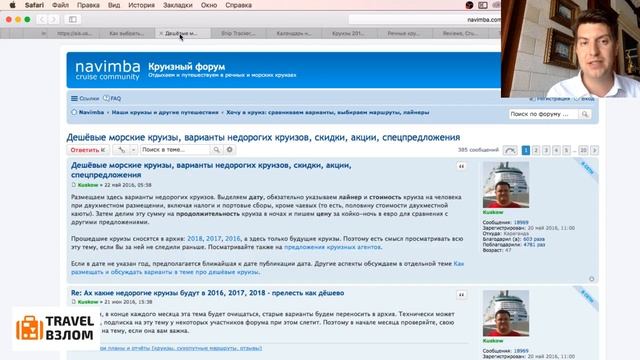640x360 pixels.
Task: Go back with Safari's back arrow
Action: (x=42, y=19)
